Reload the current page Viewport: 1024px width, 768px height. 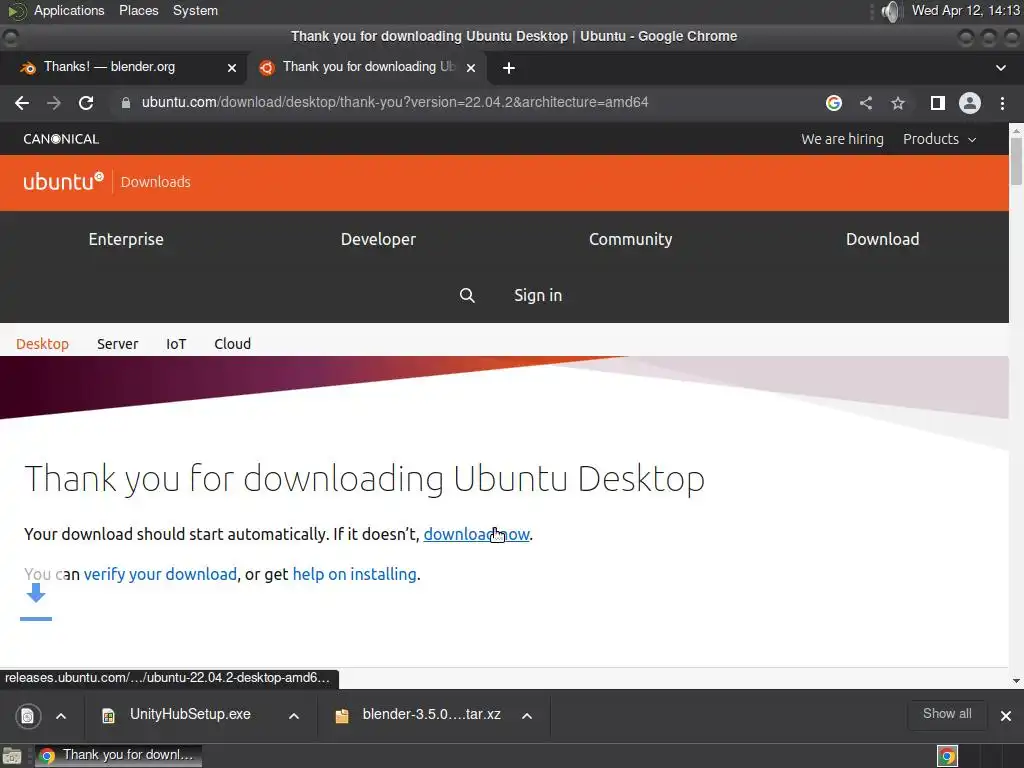click(x=86, y=103)
